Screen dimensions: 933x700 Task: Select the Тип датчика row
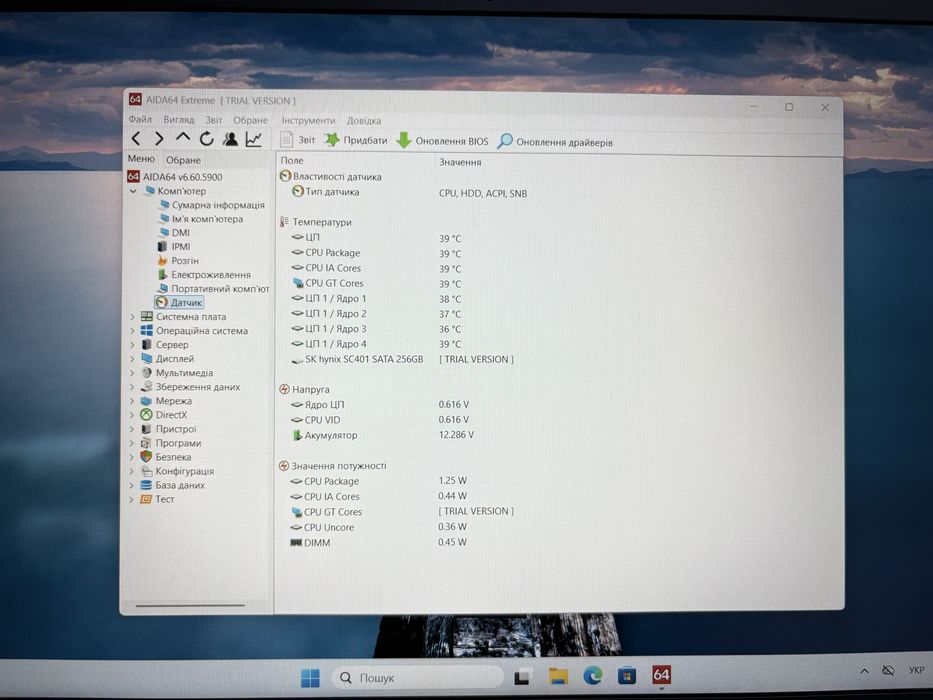click(409, 192)
